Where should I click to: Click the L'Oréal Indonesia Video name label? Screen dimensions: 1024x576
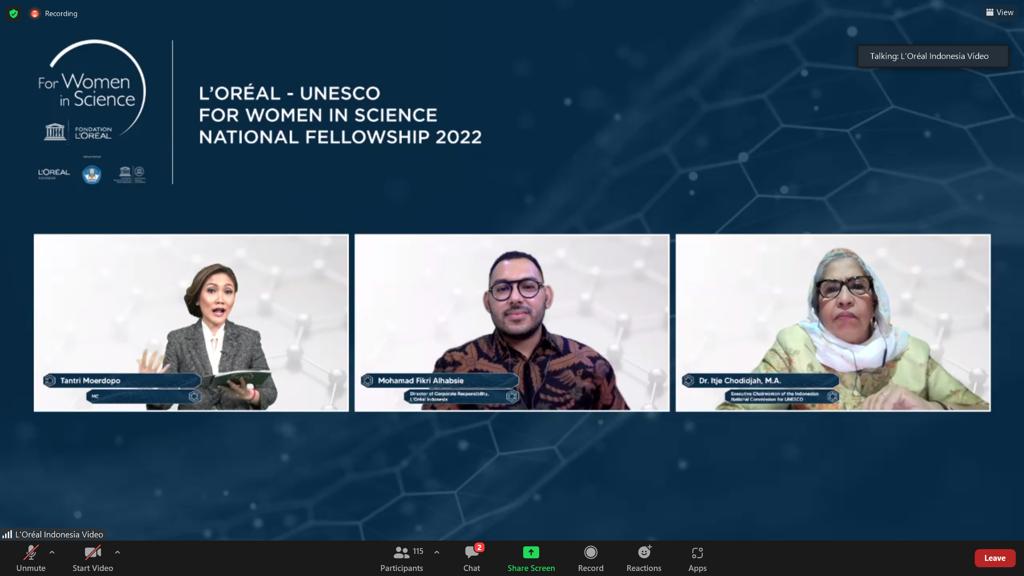pyautogui.click(x=59, y=534)
